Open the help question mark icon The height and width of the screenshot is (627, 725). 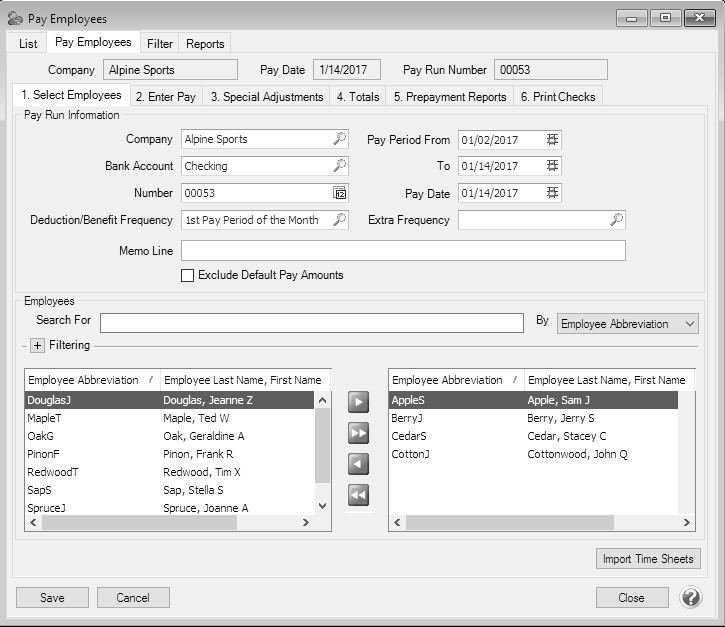click(691, 597)
